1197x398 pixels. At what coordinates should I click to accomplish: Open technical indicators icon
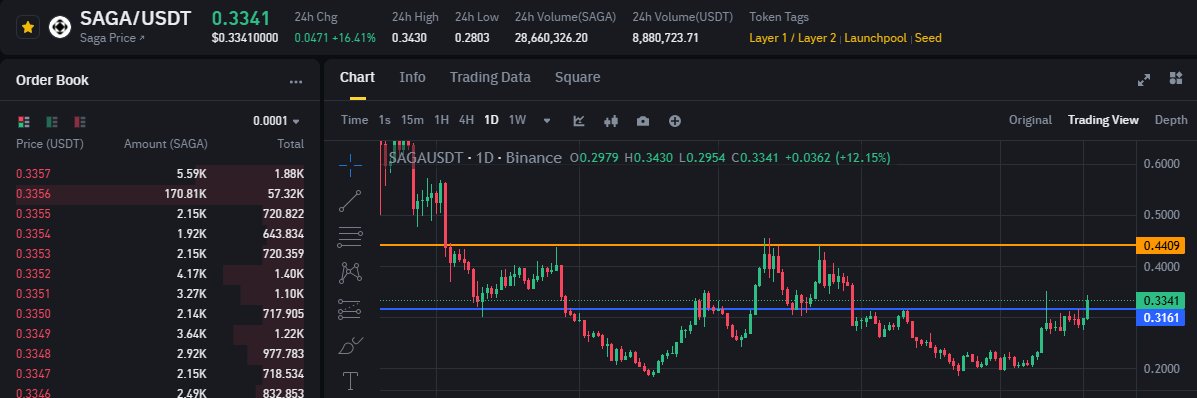579,121
